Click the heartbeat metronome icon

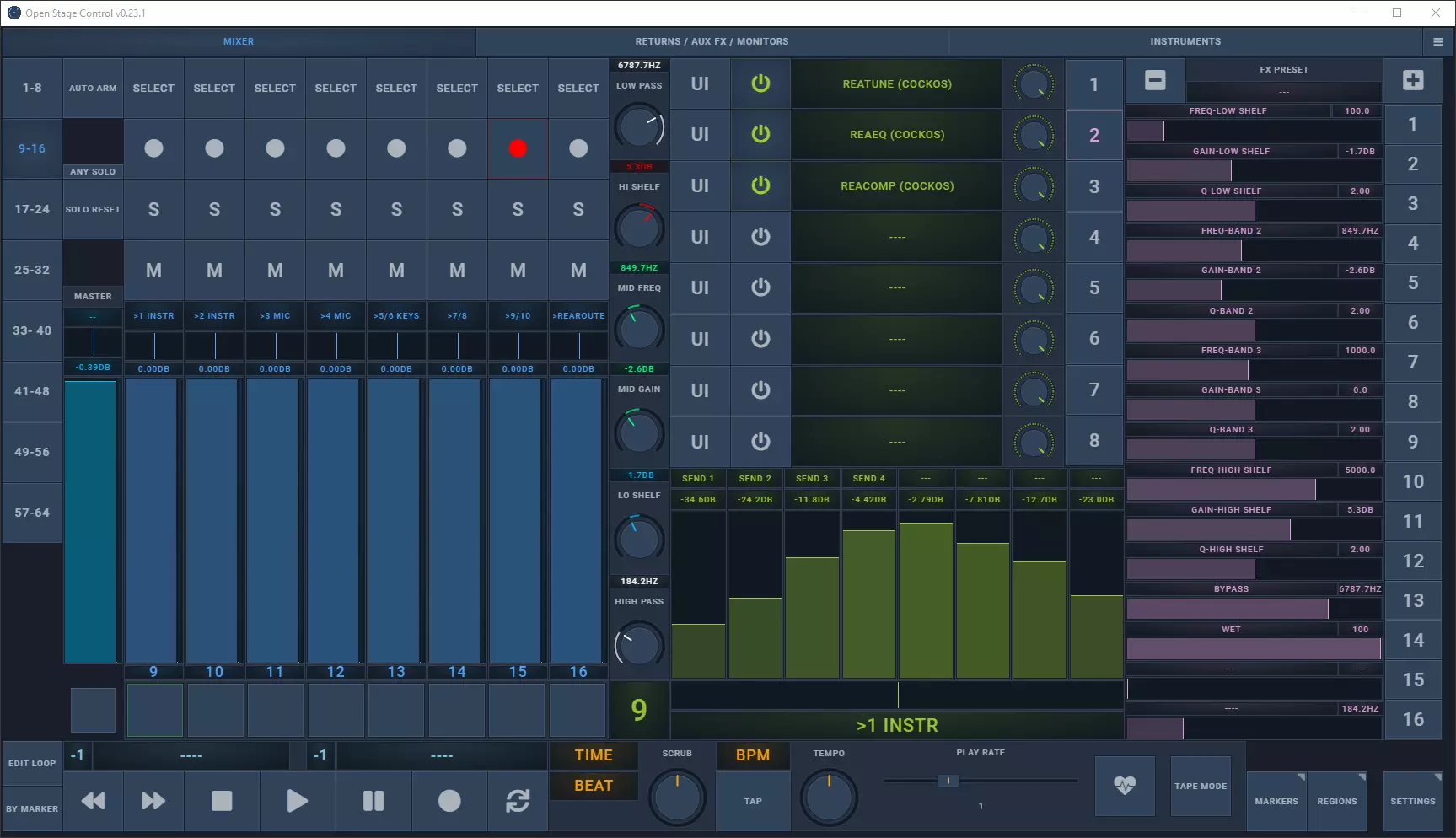[x=1125, y=786]
